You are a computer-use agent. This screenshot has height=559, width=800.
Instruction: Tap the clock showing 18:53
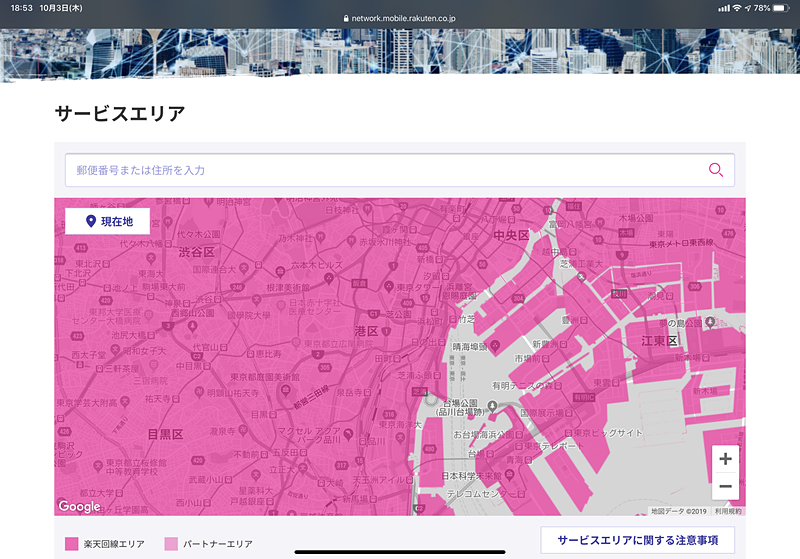(x=21, y=8)
